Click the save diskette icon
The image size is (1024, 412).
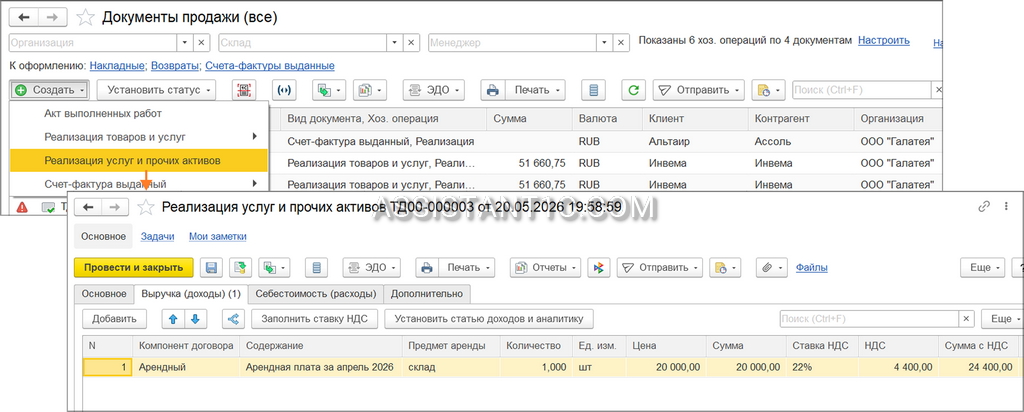(211, 267)
